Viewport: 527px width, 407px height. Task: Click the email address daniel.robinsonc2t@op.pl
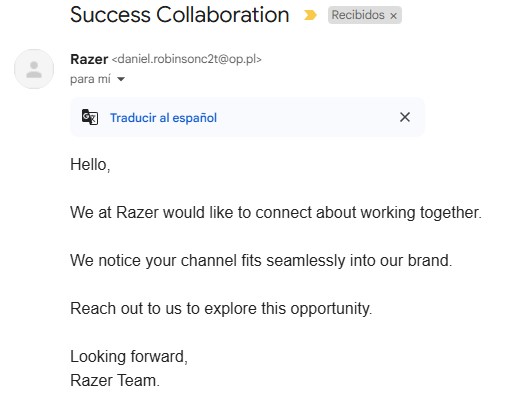coord(187,59)
